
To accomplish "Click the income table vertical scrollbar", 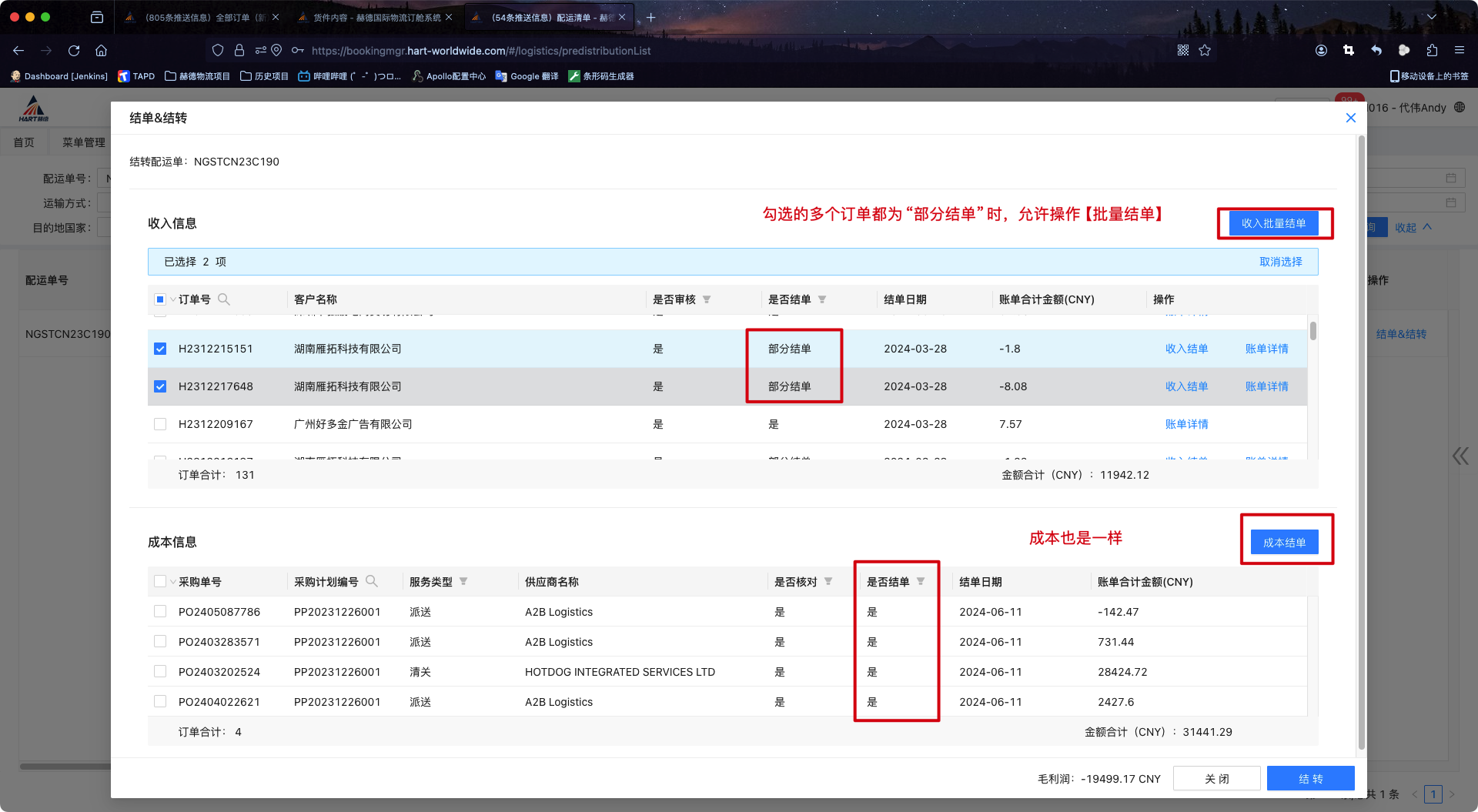I will point(1312,331).
